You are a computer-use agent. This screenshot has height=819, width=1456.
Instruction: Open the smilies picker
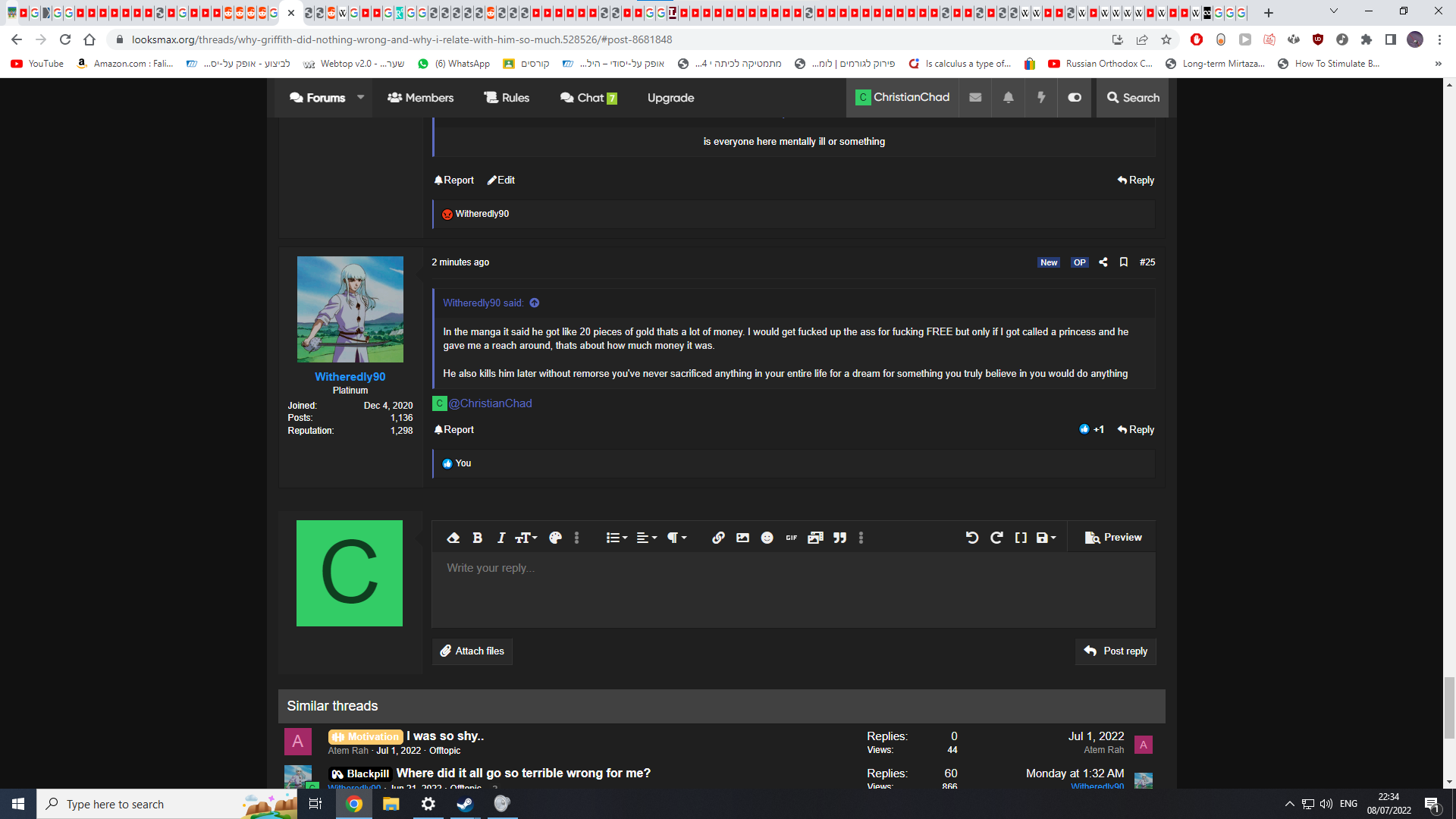[x=767, y=538]
